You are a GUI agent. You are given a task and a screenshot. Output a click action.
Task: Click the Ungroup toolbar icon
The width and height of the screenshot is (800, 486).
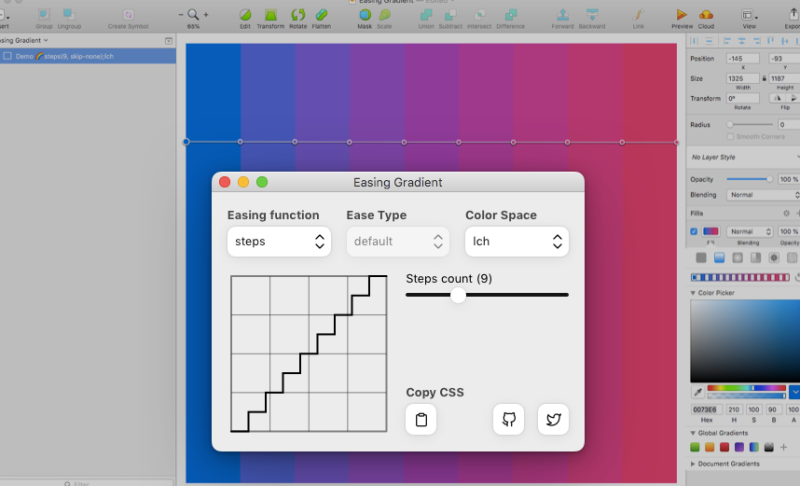[68, 15]
